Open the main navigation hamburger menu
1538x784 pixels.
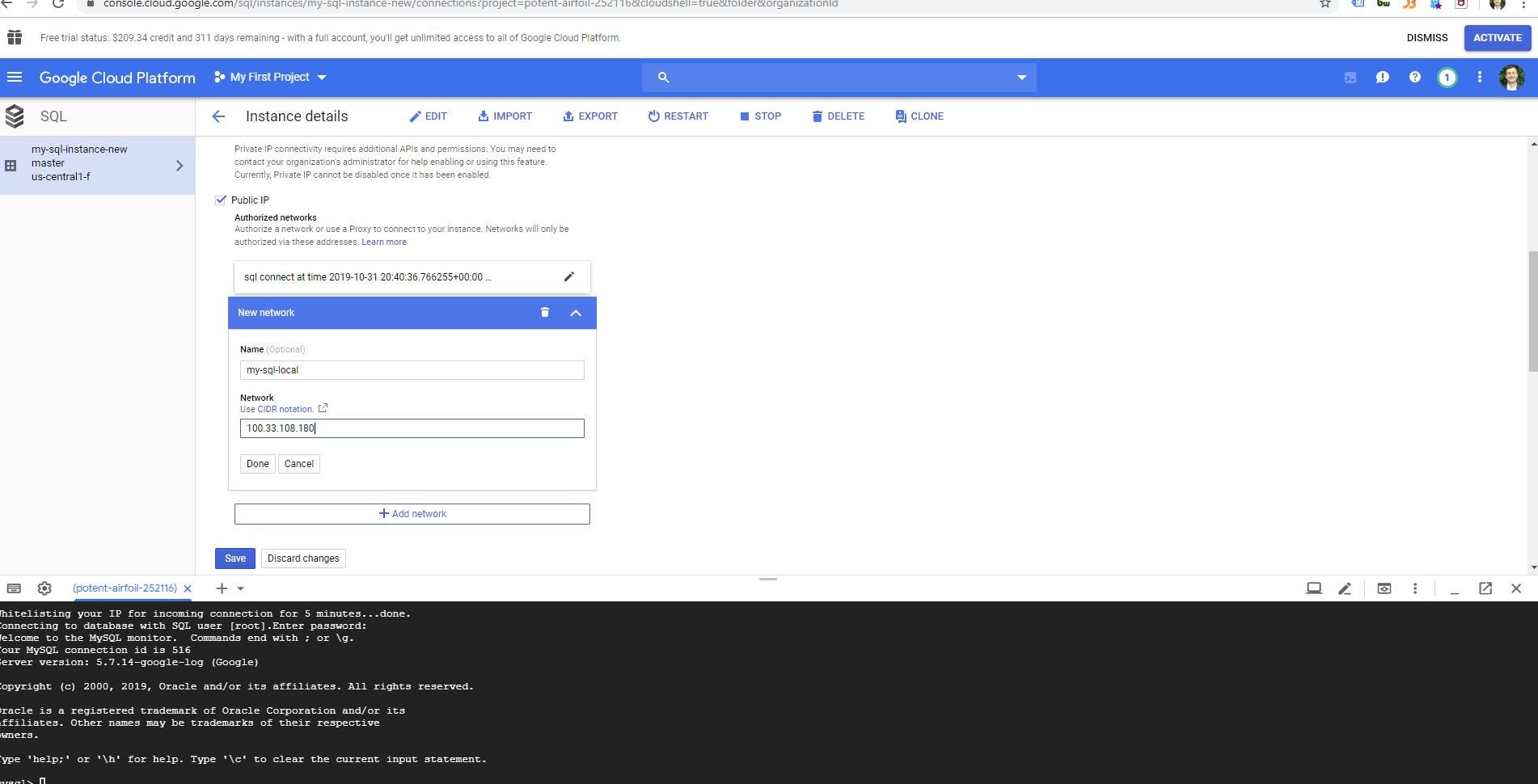(x=15, y=78)
